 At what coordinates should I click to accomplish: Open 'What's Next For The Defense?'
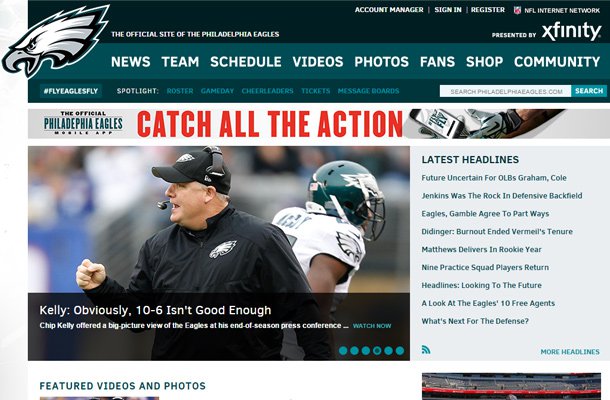coord(475,321)
